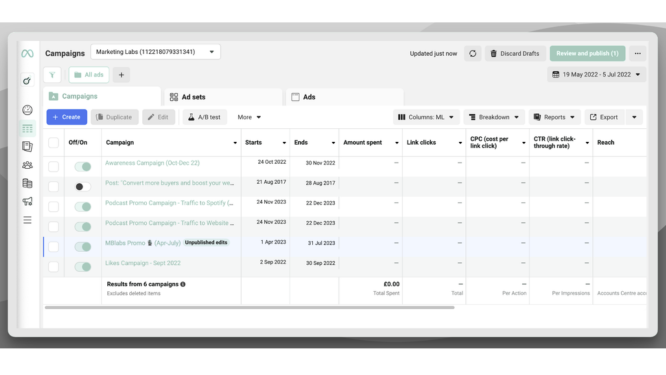Toggle the Podcast Promo Traffic to Spotify switch
Screen dimensions: 666x375
pyautogui.click(x=83, y=207)
